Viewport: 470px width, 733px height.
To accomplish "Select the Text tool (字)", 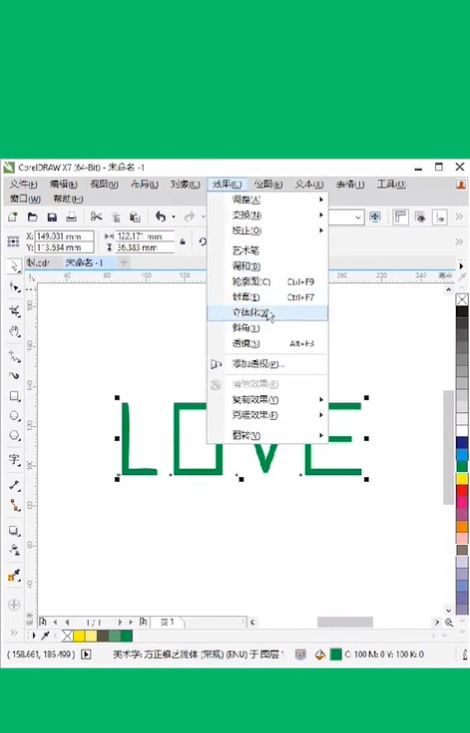I will [14, 460].
